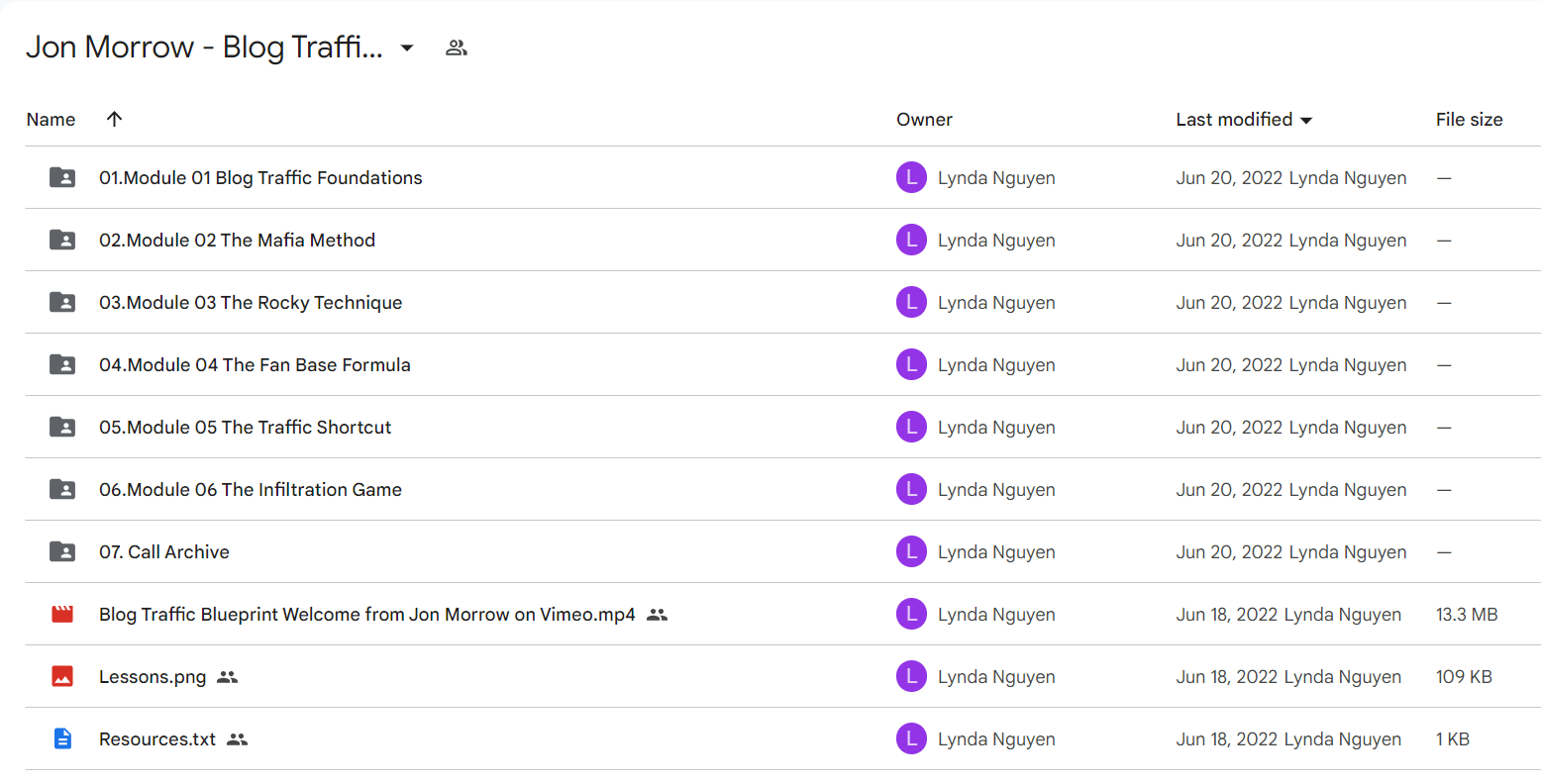
Task: Click folder icon for 01.Module 01 Blog Traffic Foundations
Action: [x=62, y=177]
